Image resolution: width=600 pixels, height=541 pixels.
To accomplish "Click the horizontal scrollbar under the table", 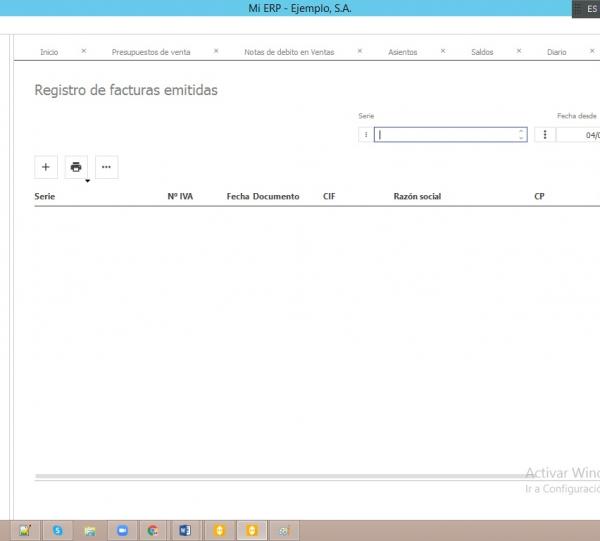I will (x=283, y=476).
